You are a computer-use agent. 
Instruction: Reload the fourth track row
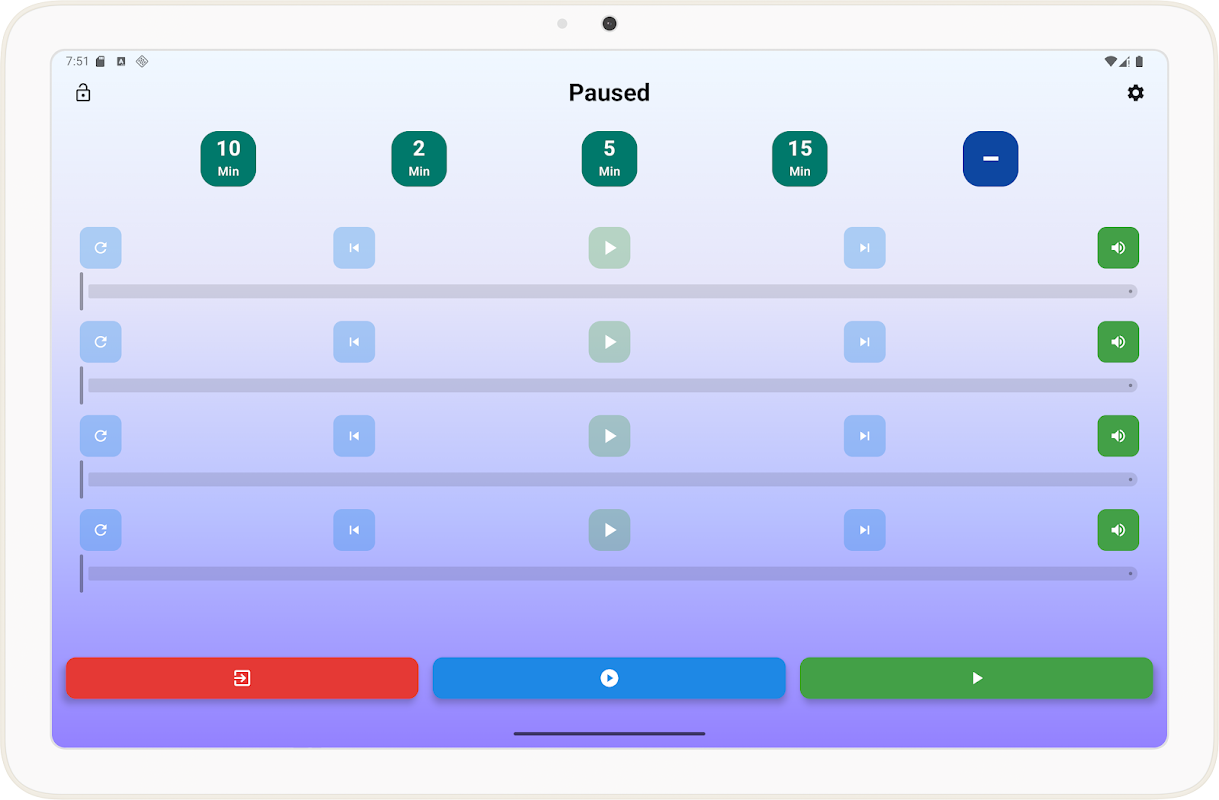click(101, 530)
